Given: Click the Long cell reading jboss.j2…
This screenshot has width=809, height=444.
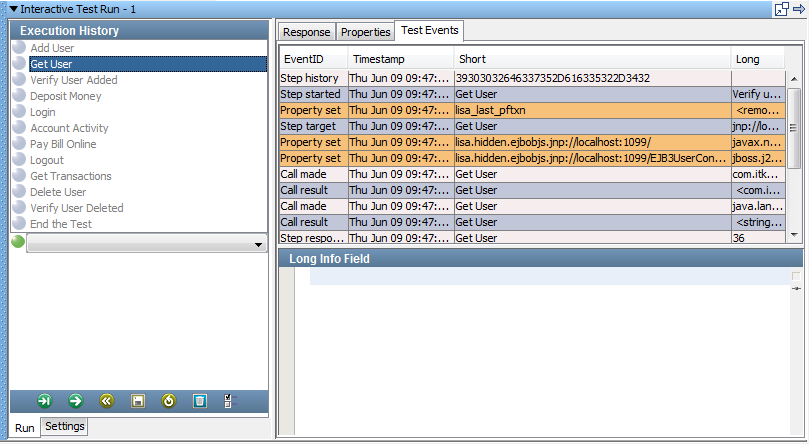Looking at the screenshot, I should pos(758,158).
